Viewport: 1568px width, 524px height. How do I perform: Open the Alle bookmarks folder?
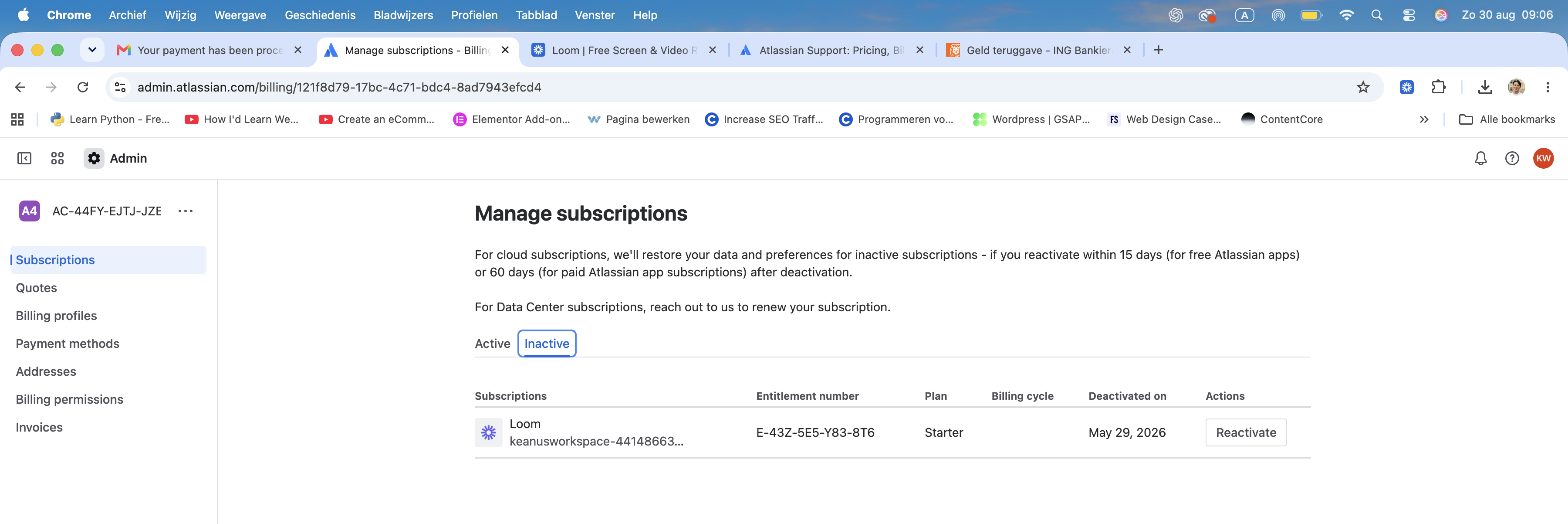1507,119
